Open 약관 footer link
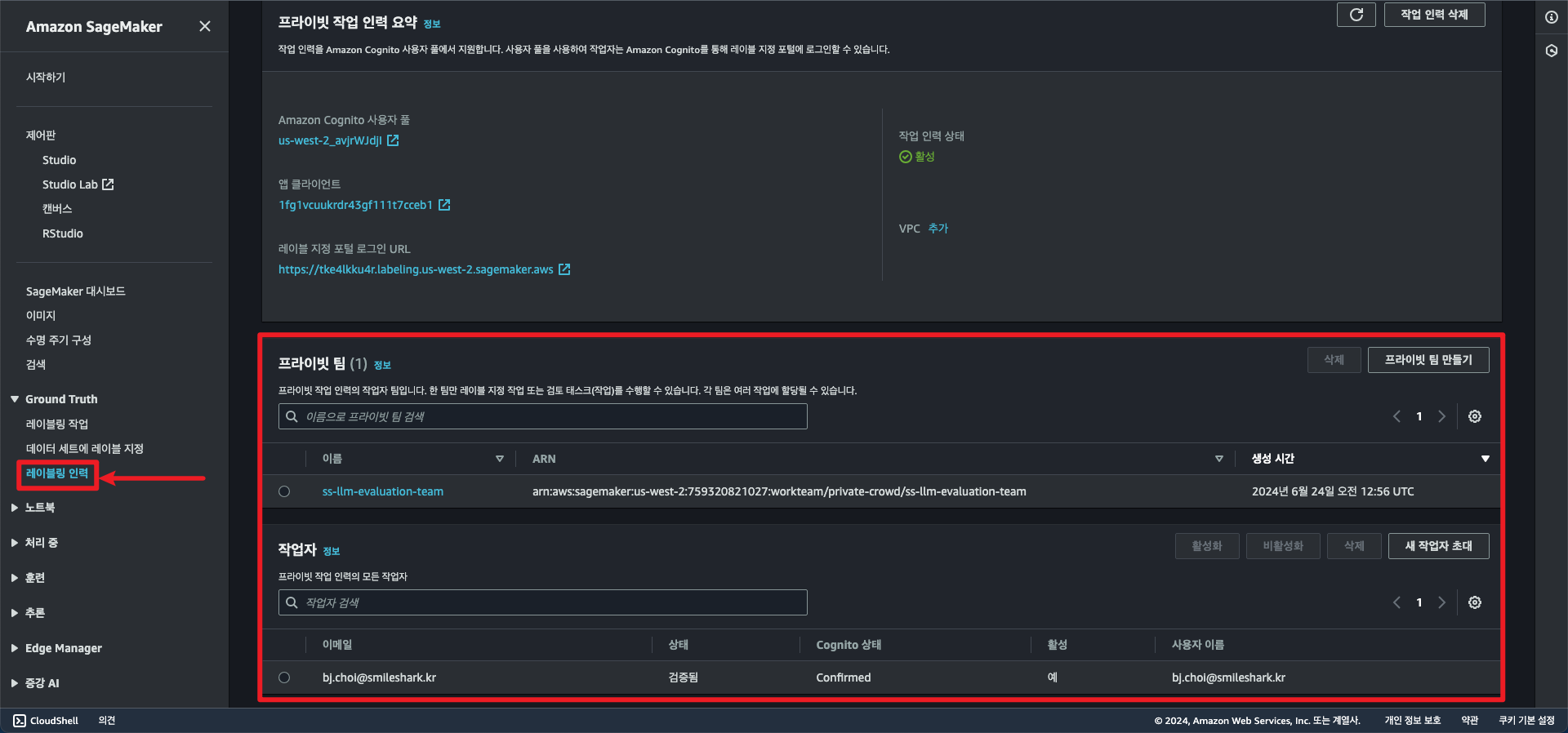Image resolution: width=1568 pixels, height=733 pixels. pos(1470,721)
